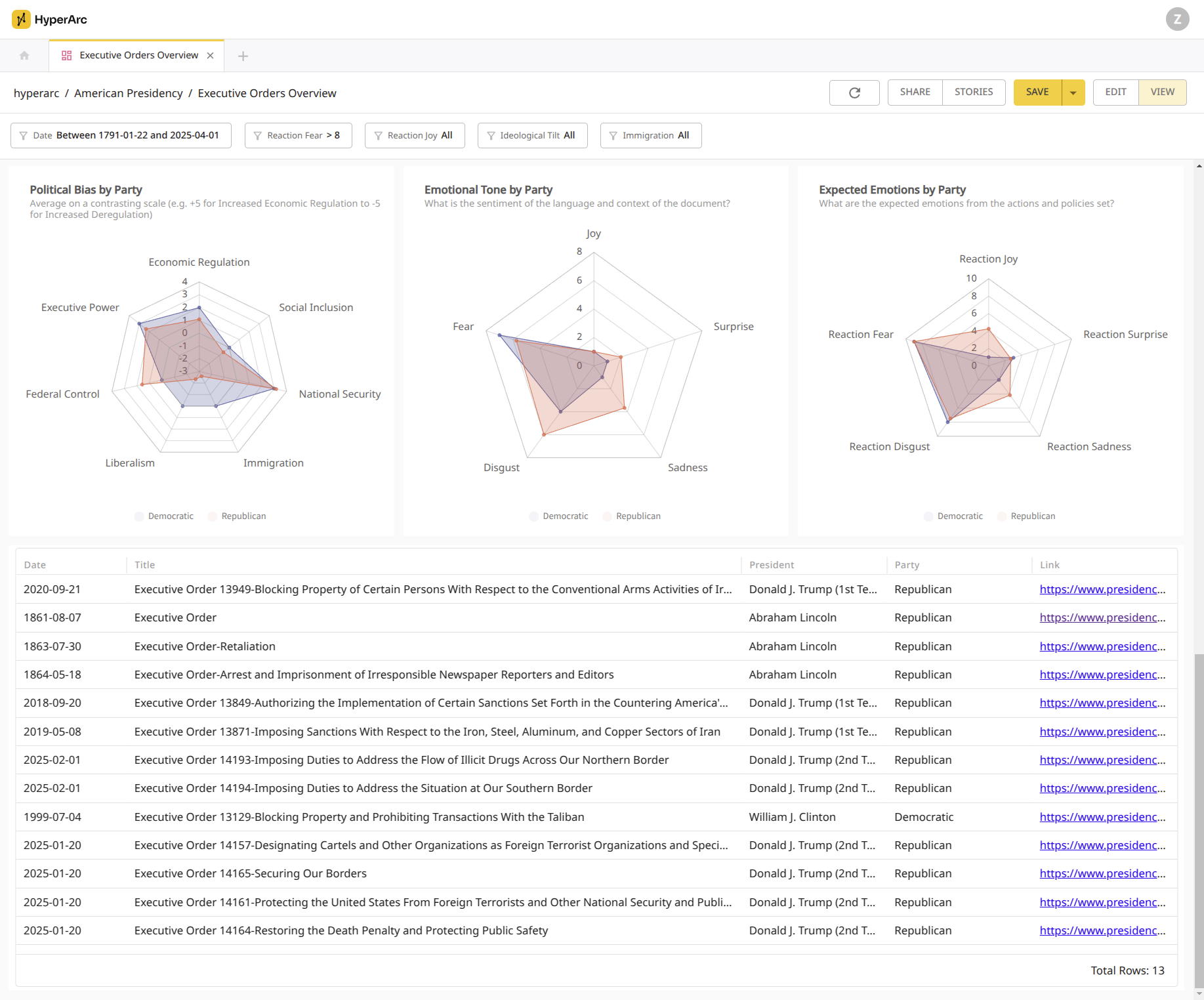This screenshot has width=1204, height=1000.
Task: Click Total Rows: 13 footer text
Action: (x=1127, y=971)
